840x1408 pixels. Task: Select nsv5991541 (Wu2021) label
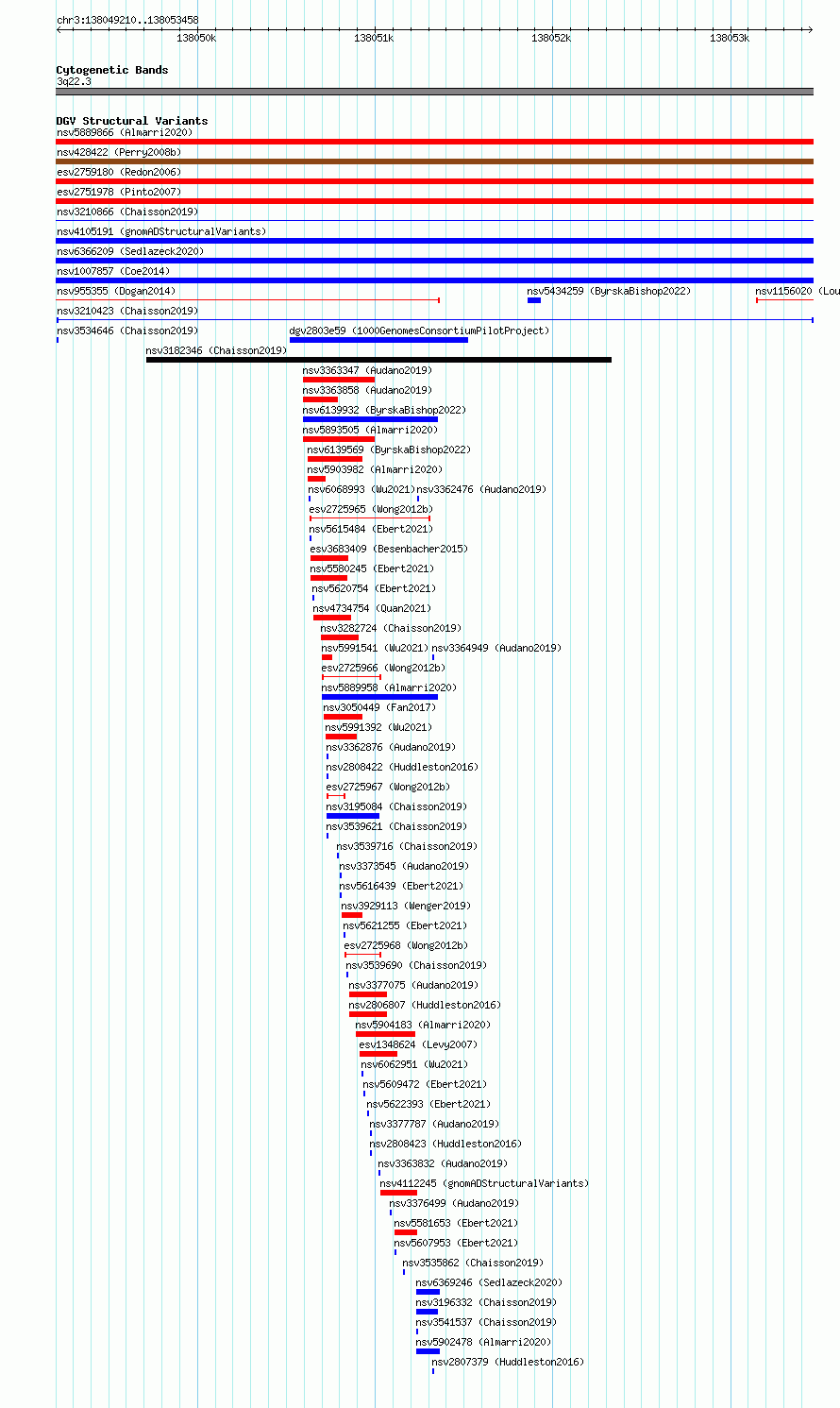(x=375, y=648)
